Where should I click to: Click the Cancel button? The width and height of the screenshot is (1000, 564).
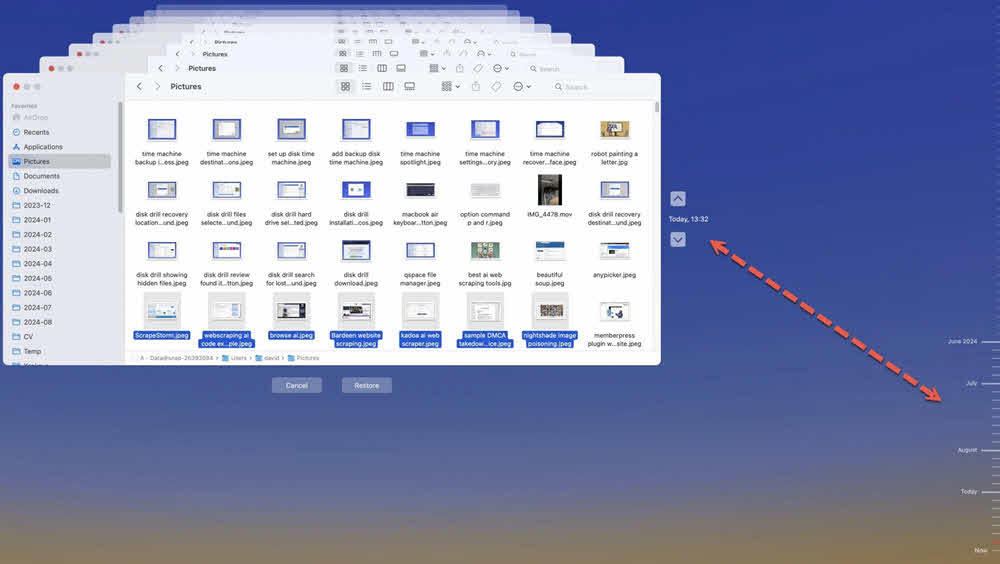pyautogui.click(x=297, y=385)
